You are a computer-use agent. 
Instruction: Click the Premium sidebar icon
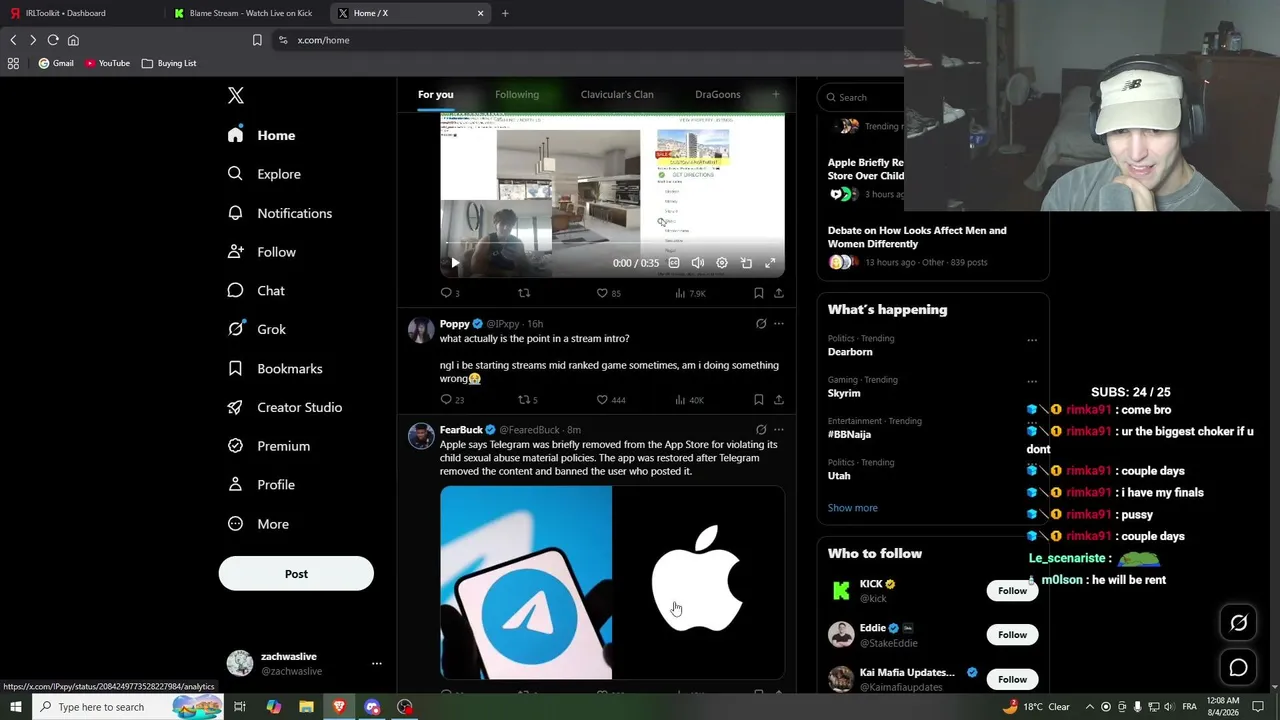pyautogui.click(x=235, y=446)
